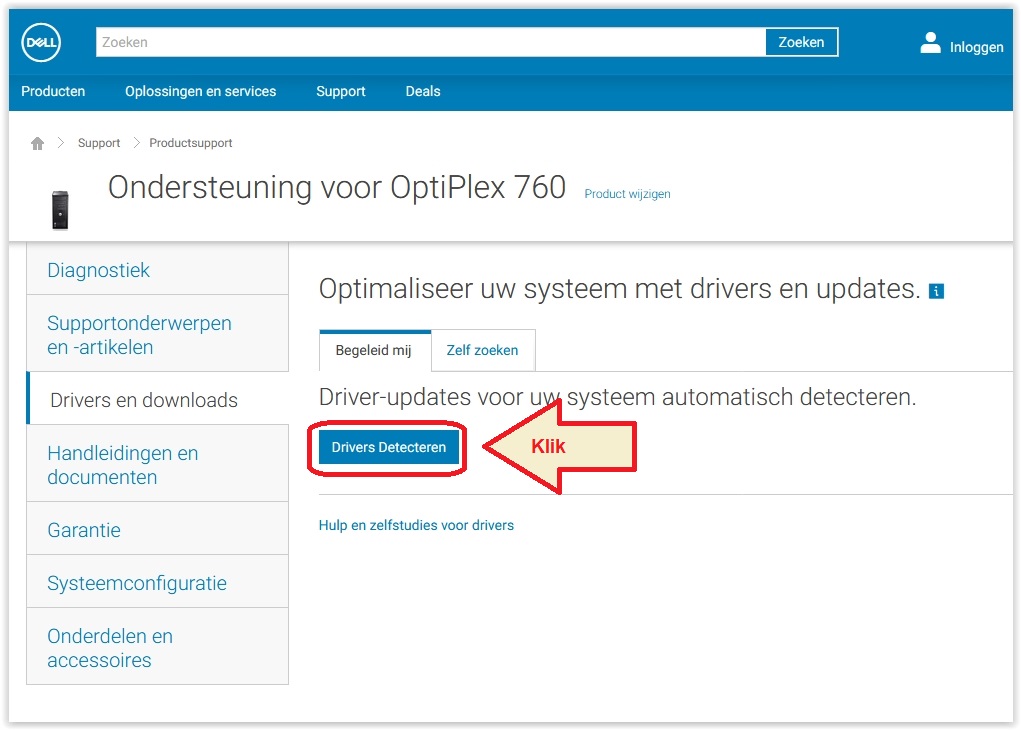Switch to the Zelf zoeken tab

tap(483, 350)
